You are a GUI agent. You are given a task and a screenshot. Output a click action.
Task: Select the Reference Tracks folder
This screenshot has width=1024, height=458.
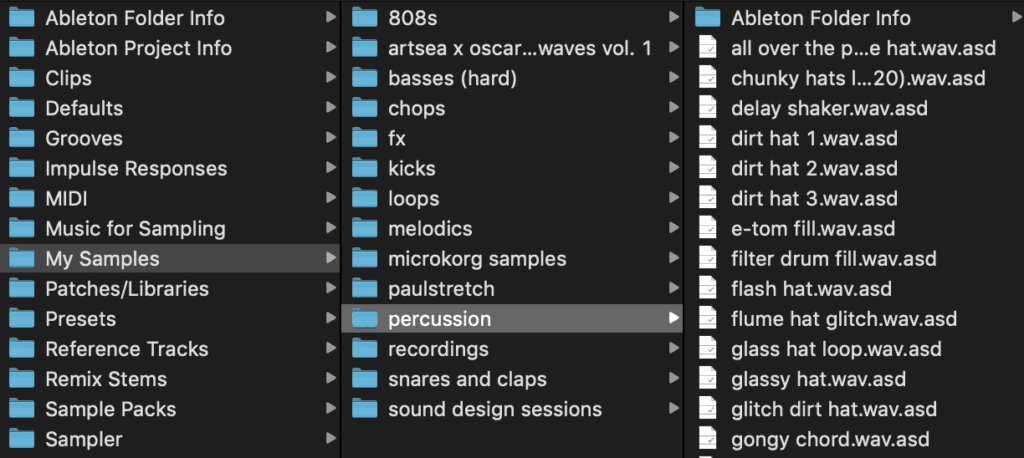tap(126, 349)
